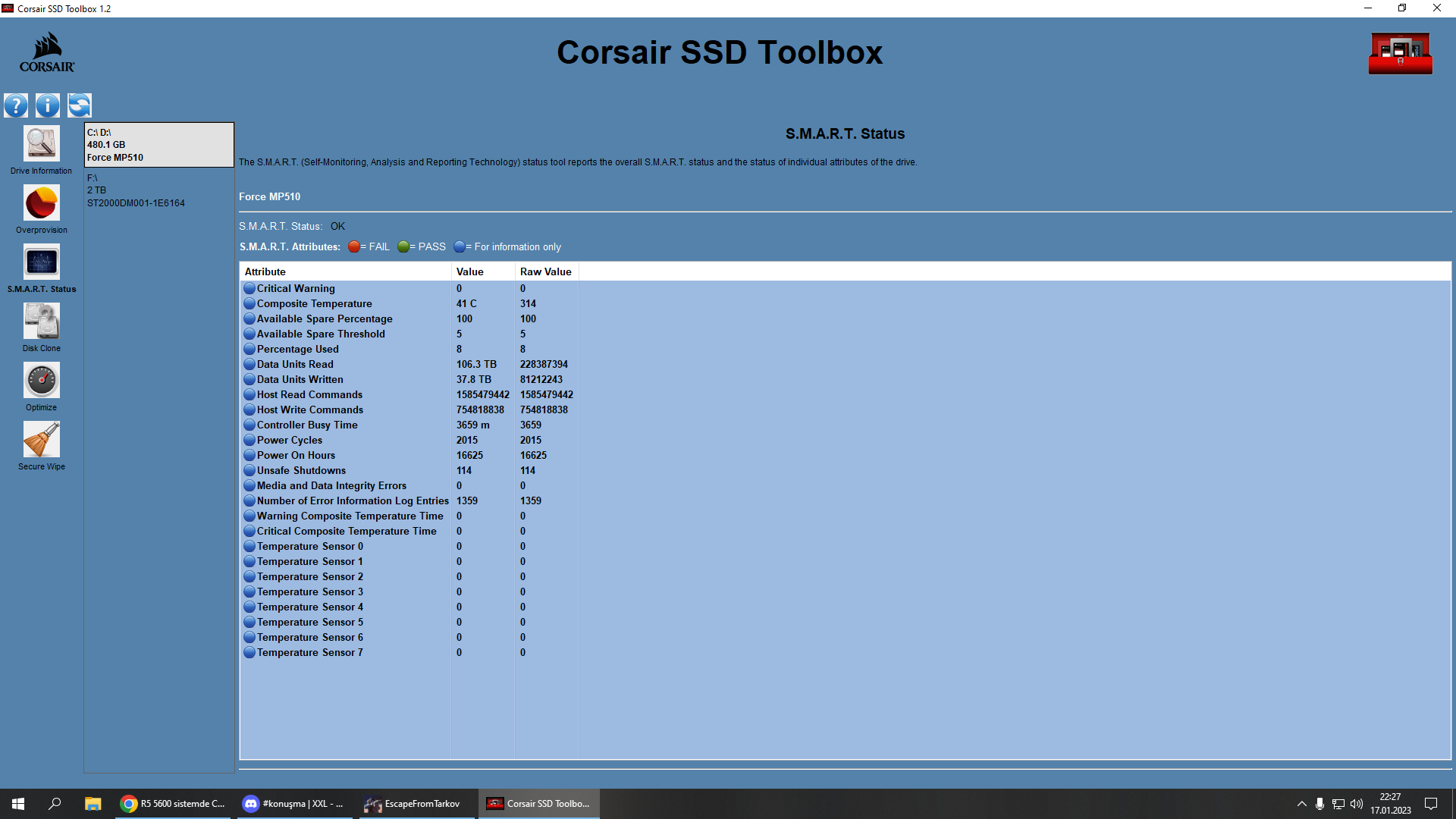Switch to Discord in the taskbar

(294, 804)
